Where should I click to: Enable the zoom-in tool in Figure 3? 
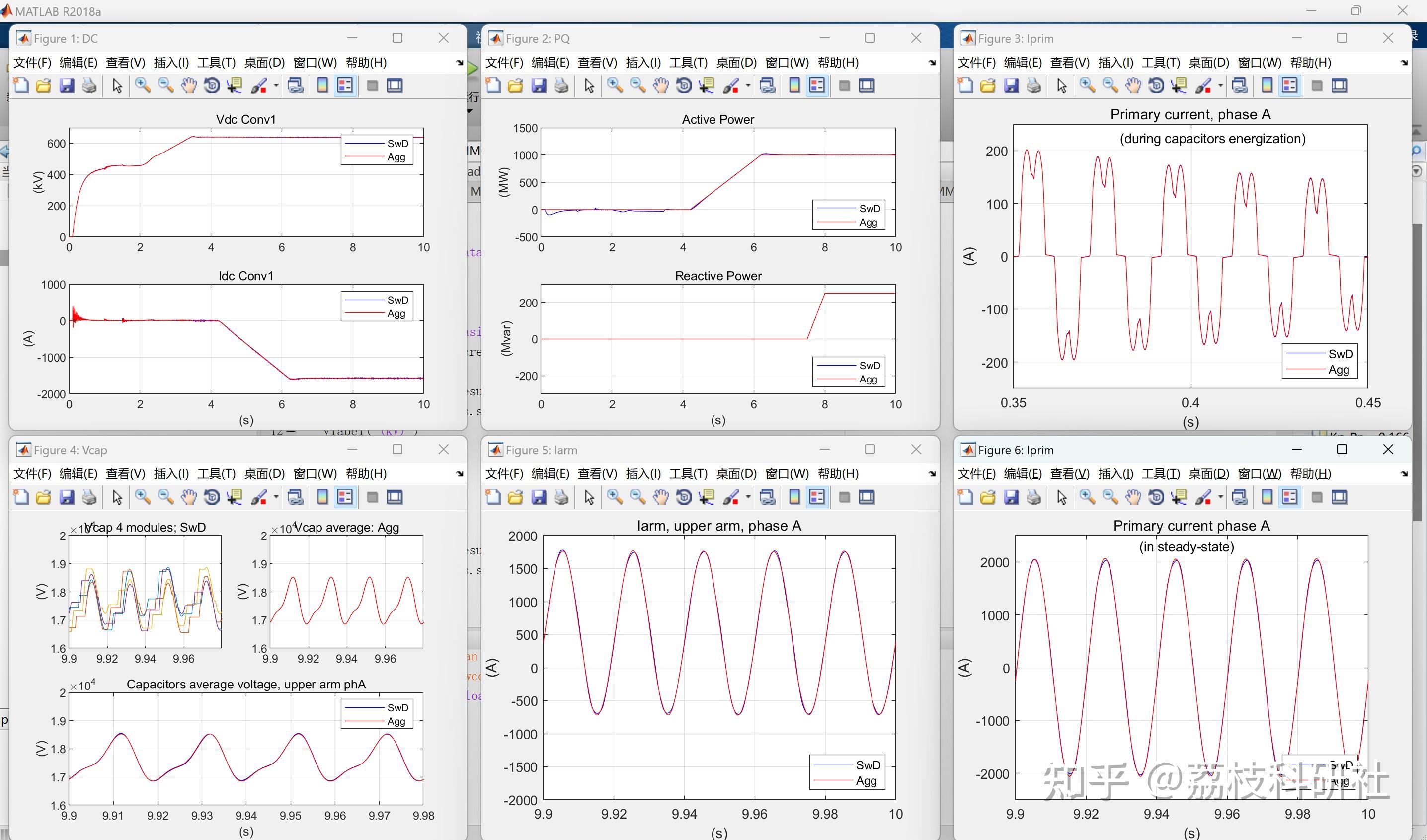point(1087,85)
